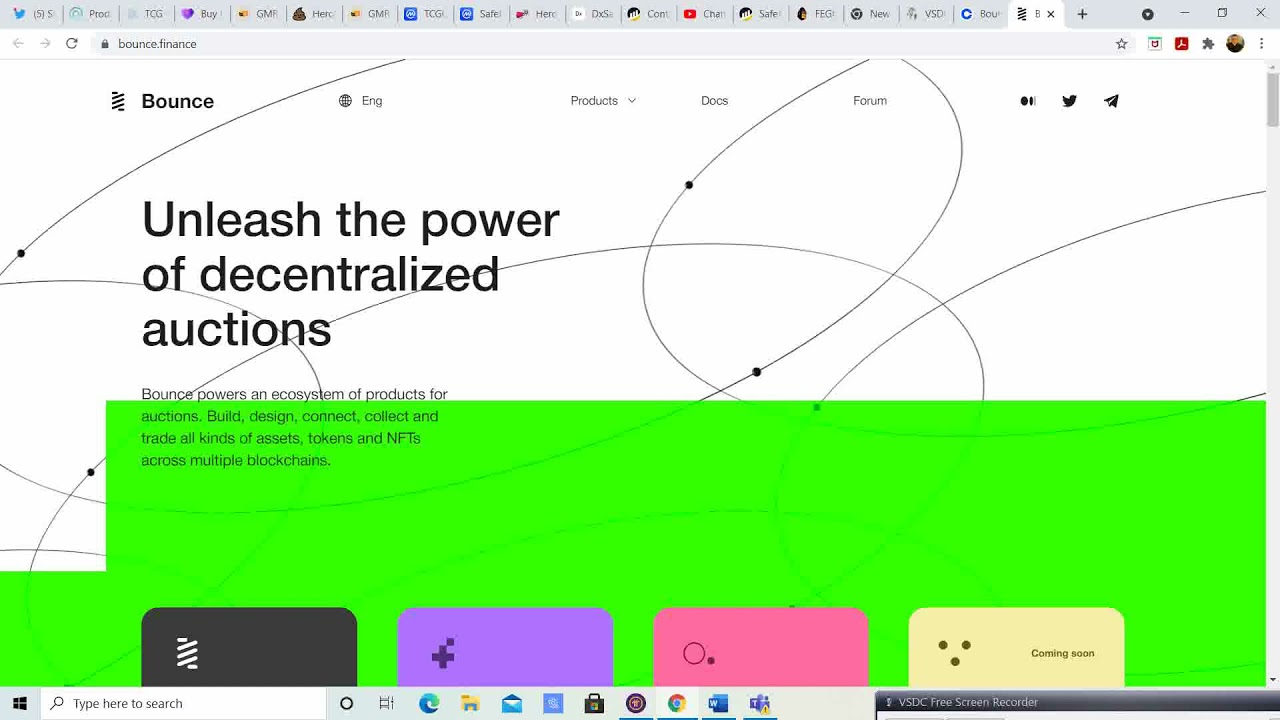Open the dark Bounce product card

249,647
